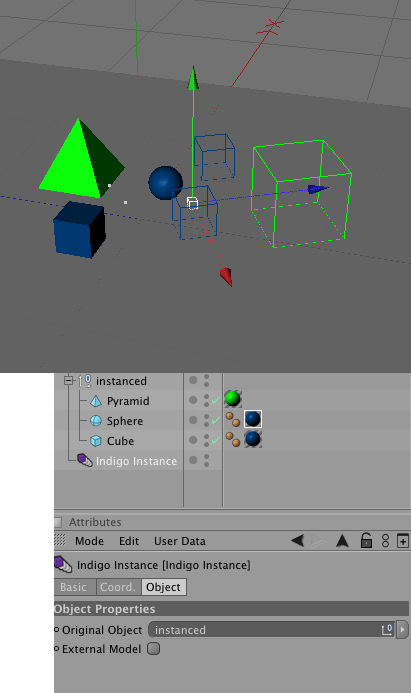Toggle the lock element icon
The width and height of the screenshot is (411, 693).
pyautogui.click(x=366, y=540)
